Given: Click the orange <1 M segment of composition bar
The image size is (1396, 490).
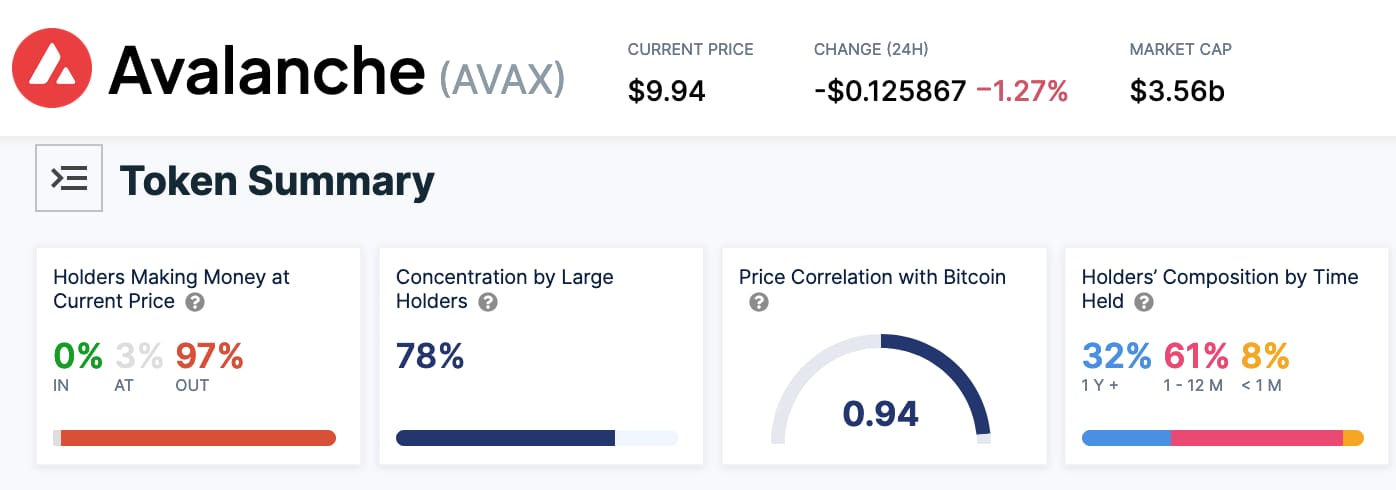Looking at the screenshot, I should [x=1353, y=438].
